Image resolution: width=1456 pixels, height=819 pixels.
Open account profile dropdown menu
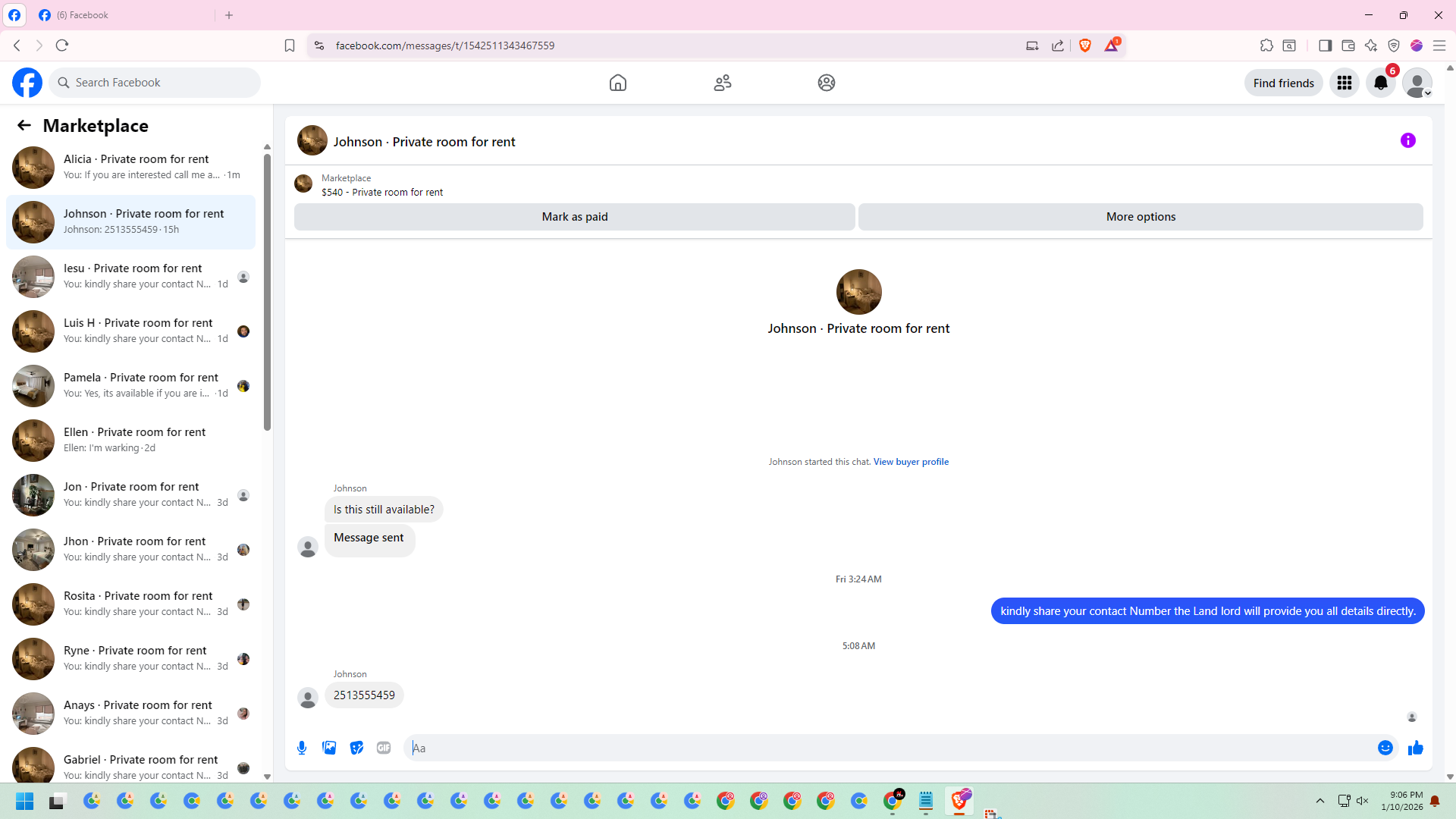tap(1417, 83)
